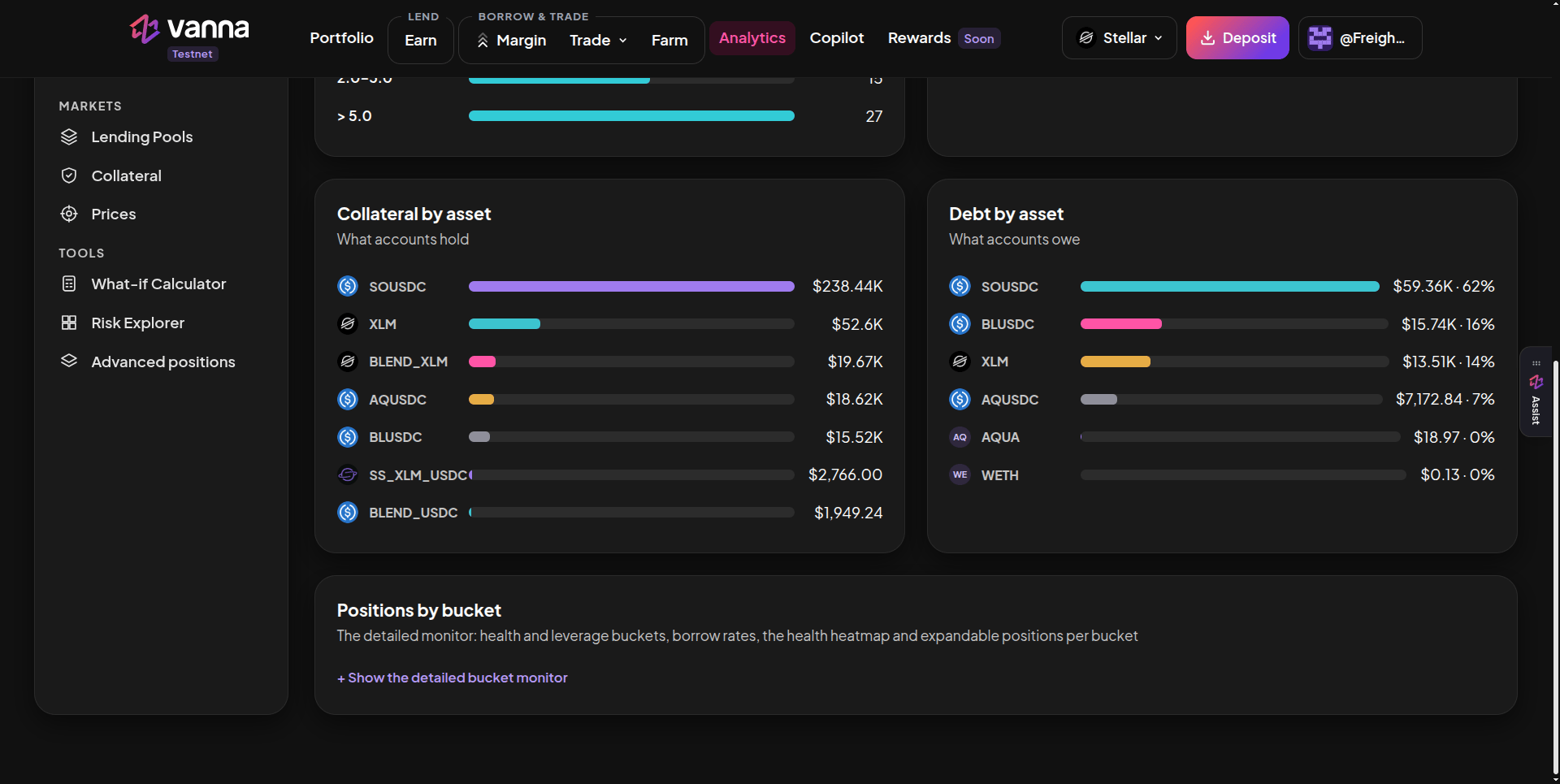1560x784 pixels.
Task: Click the user avatar icon
Action: pyautogui.click(x=1320, y=38)
